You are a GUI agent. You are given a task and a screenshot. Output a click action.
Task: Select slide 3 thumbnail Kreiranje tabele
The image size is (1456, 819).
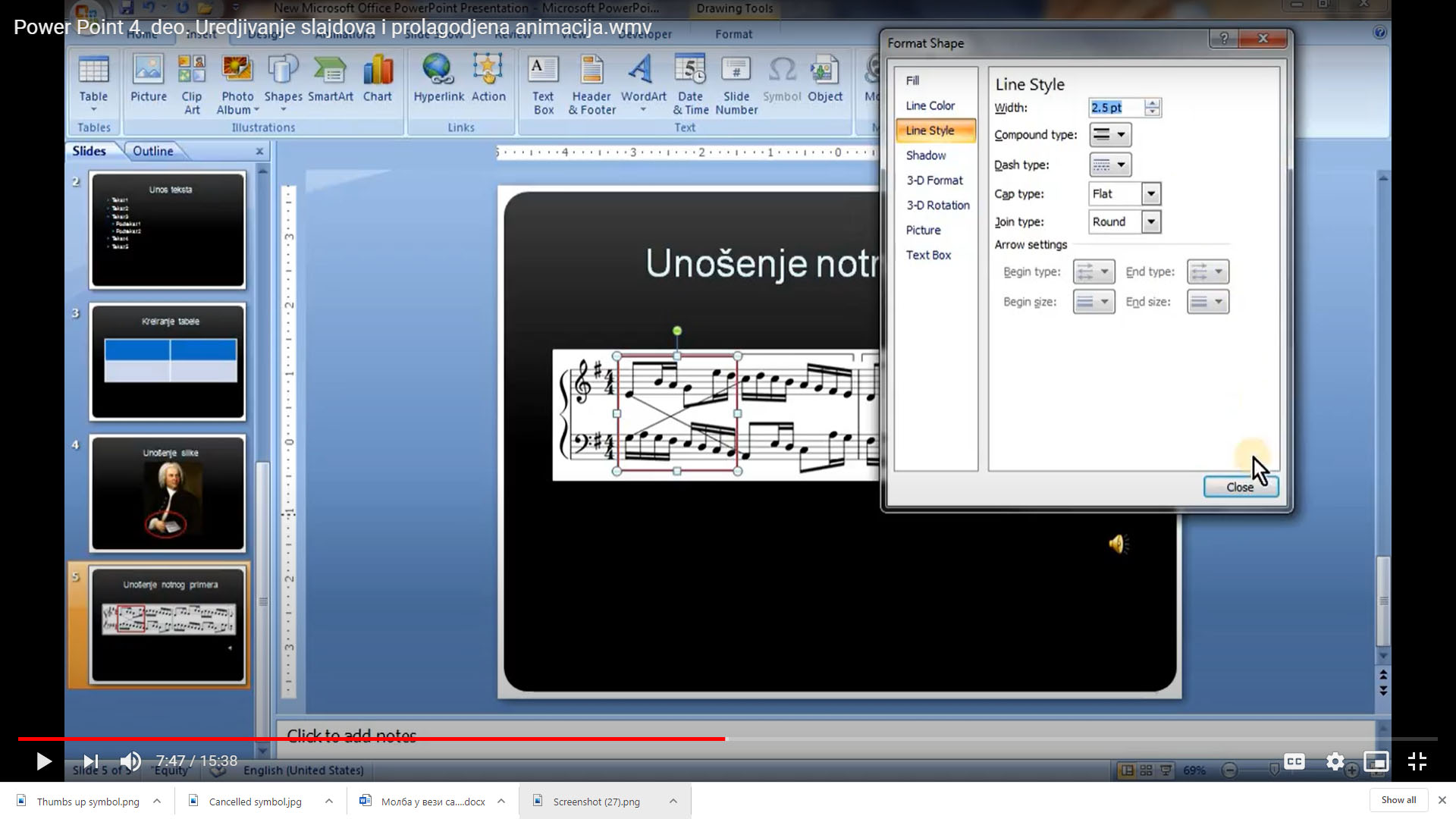168,362
